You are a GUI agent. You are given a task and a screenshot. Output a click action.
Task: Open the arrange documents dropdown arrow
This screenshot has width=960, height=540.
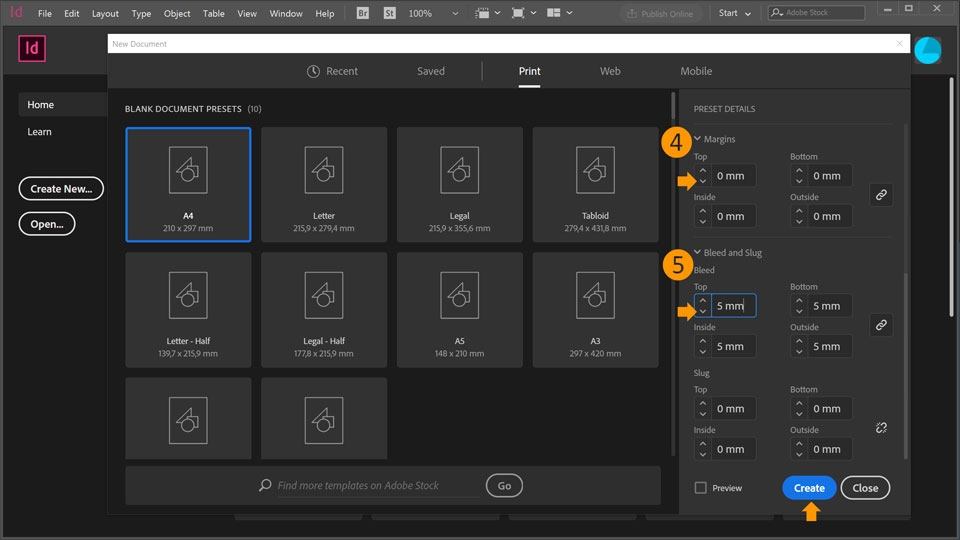[x=569, y=13]
